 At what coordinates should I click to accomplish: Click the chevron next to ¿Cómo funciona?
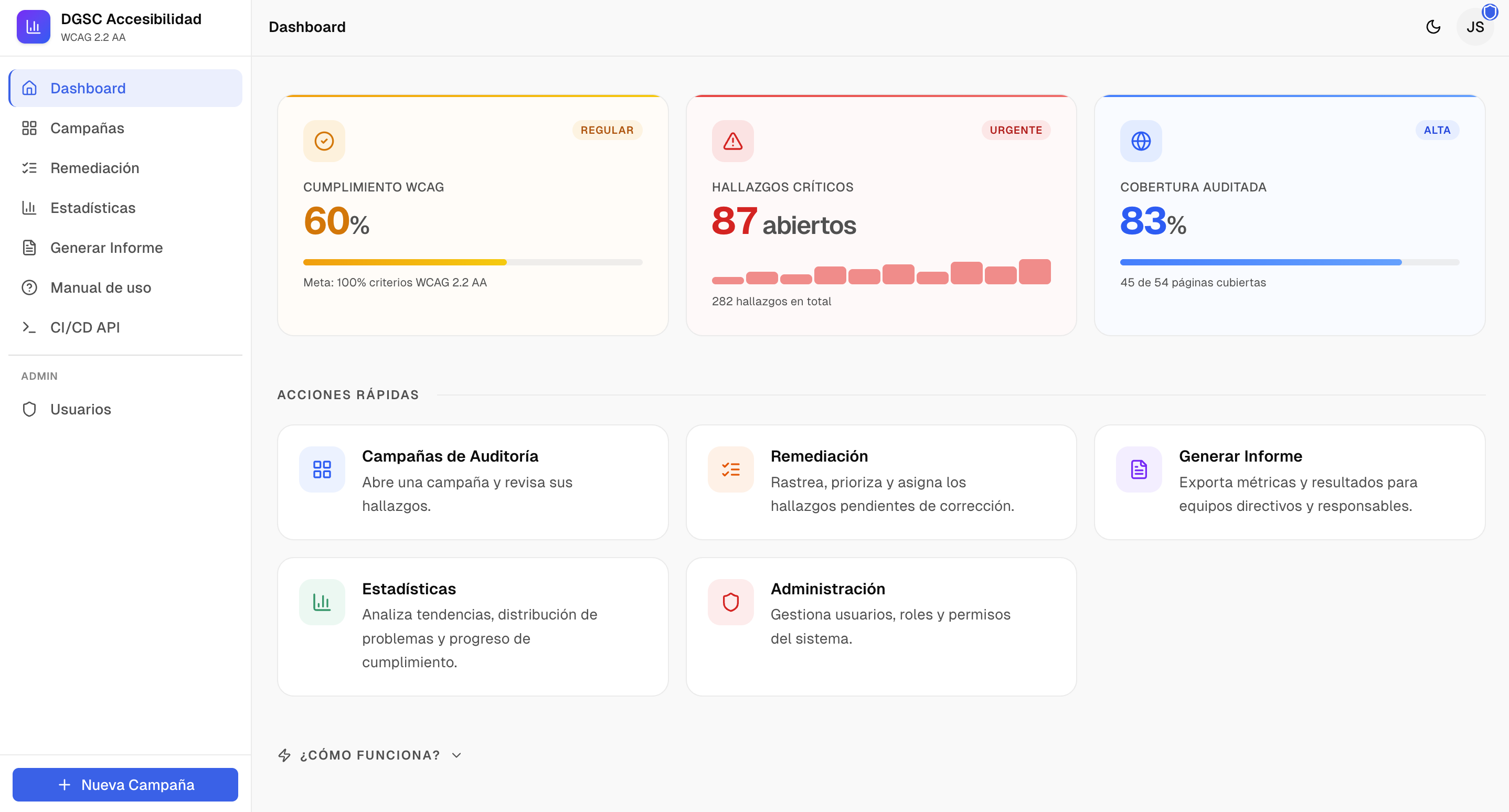point(456,755)
